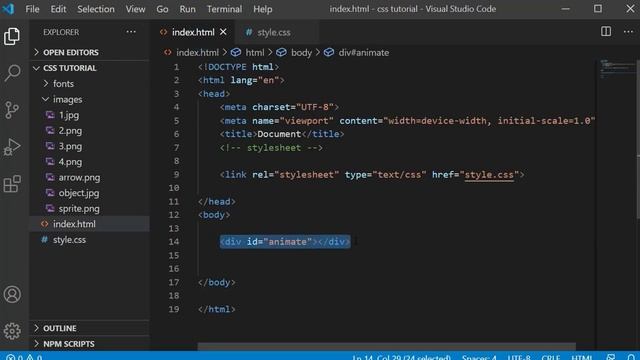Open the Manage gear icon
Image resolution: width=640 pixels, height=360 pixels.
coord(12,331)
